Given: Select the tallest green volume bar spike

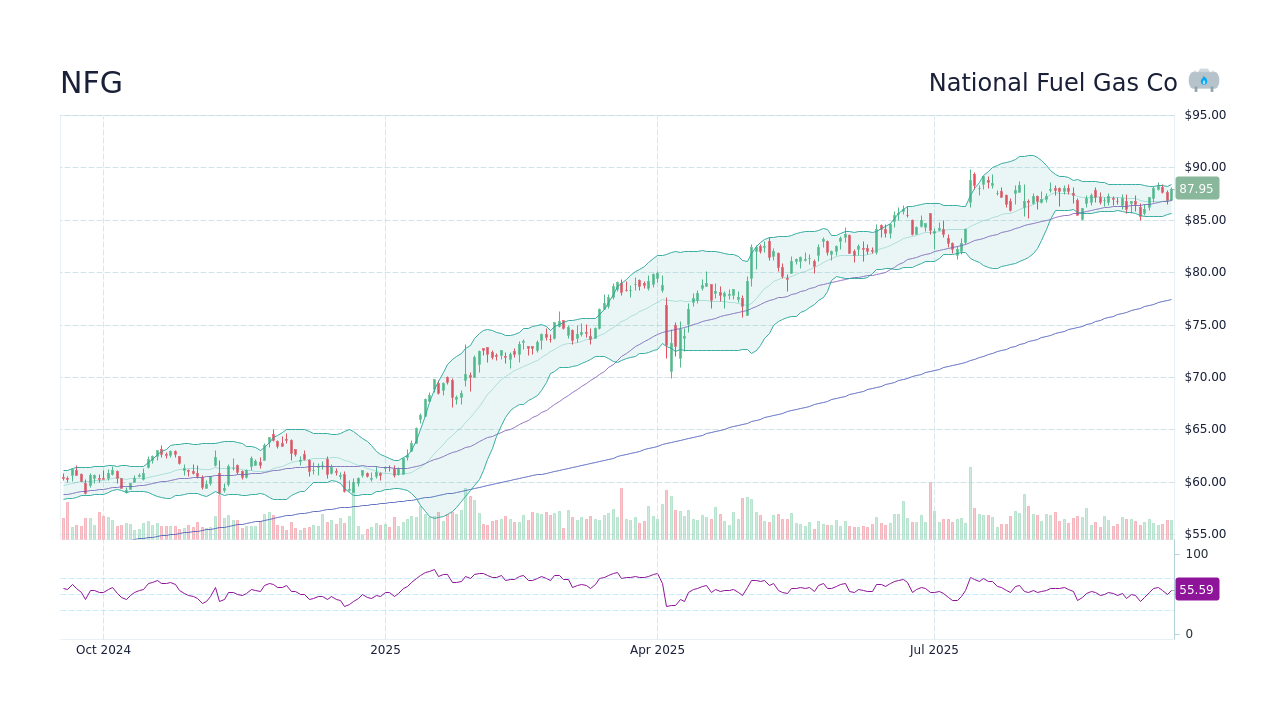Looking at the screenshot, I should (x=970, y=500).
